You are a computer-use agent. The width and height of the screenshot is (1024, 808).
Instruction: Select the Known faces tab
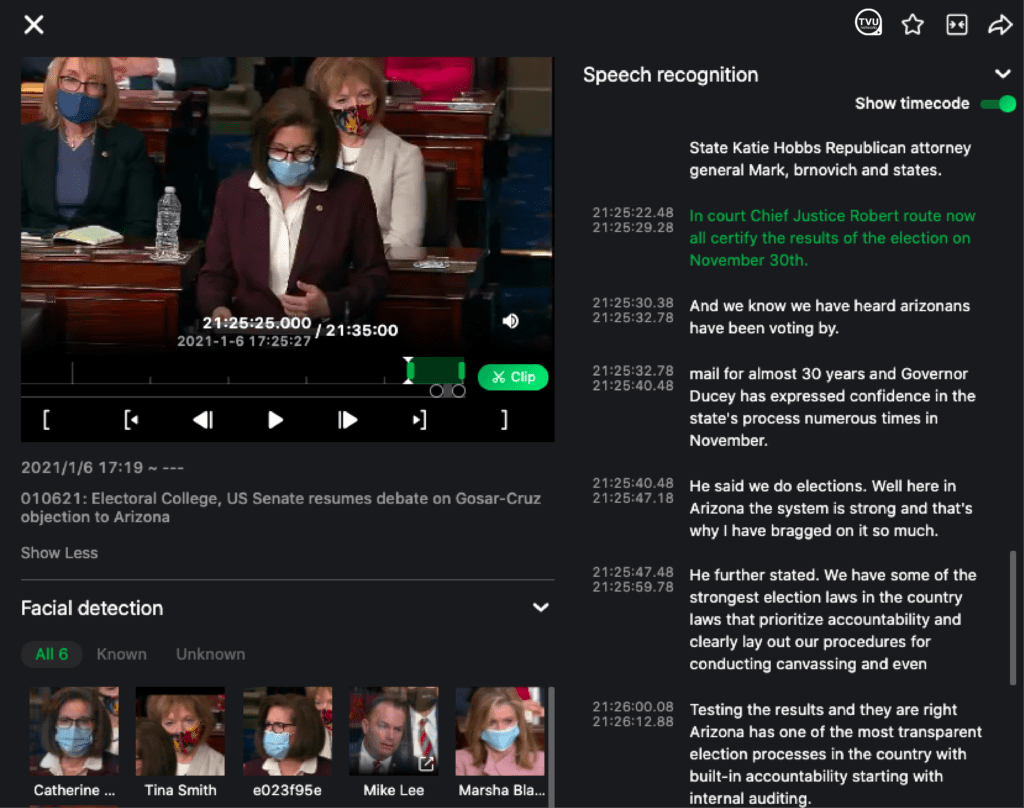(x=121, y=654)
